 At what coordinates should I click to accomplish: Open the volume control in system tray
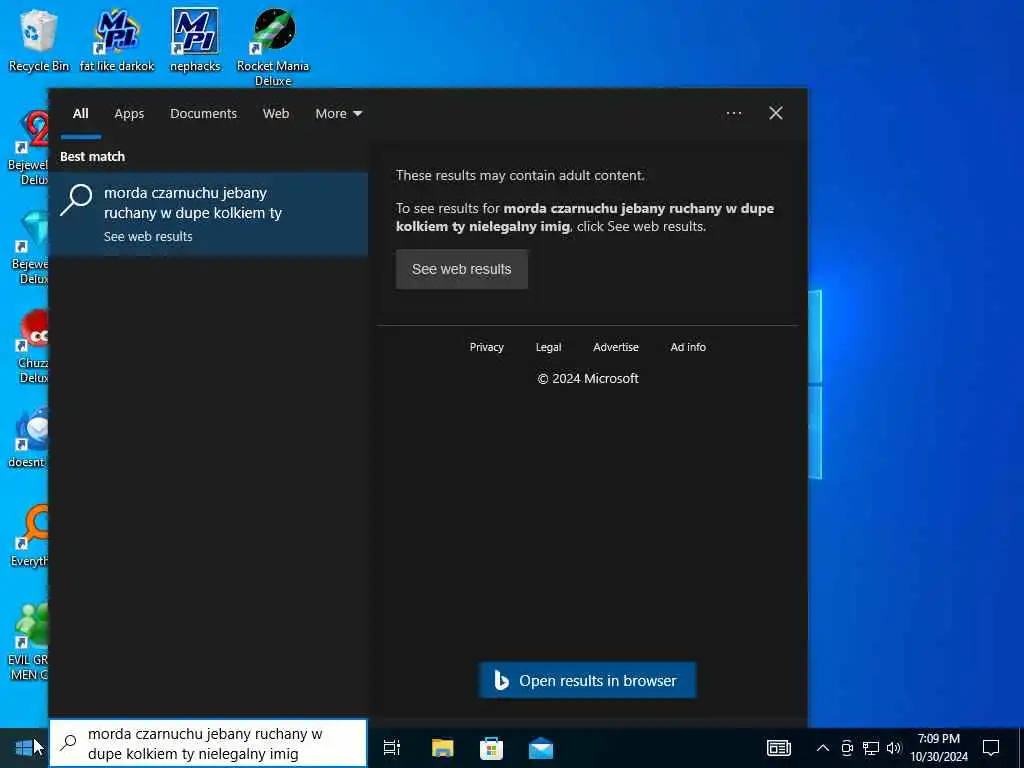point(893,748)
